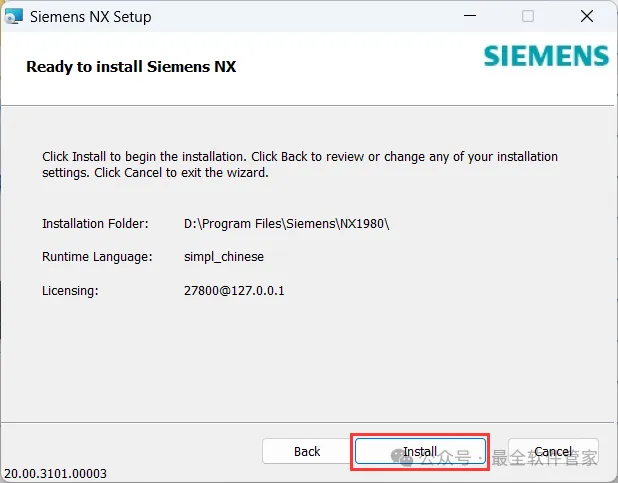This screenshot has width=618, height=483.
Task: Click the licensing value 27800@127.0.0.1
Action: point(234,291)
